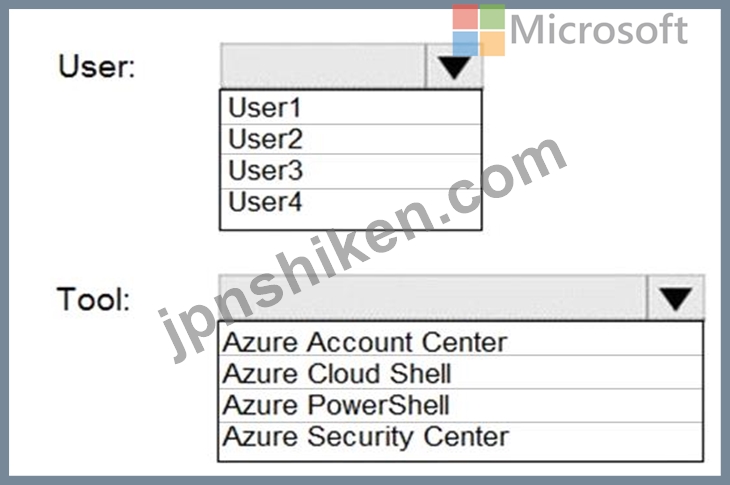Click the red square of the Microsoft logo
Viewport: 730px width, 485px height.
[x=465, y=17]
